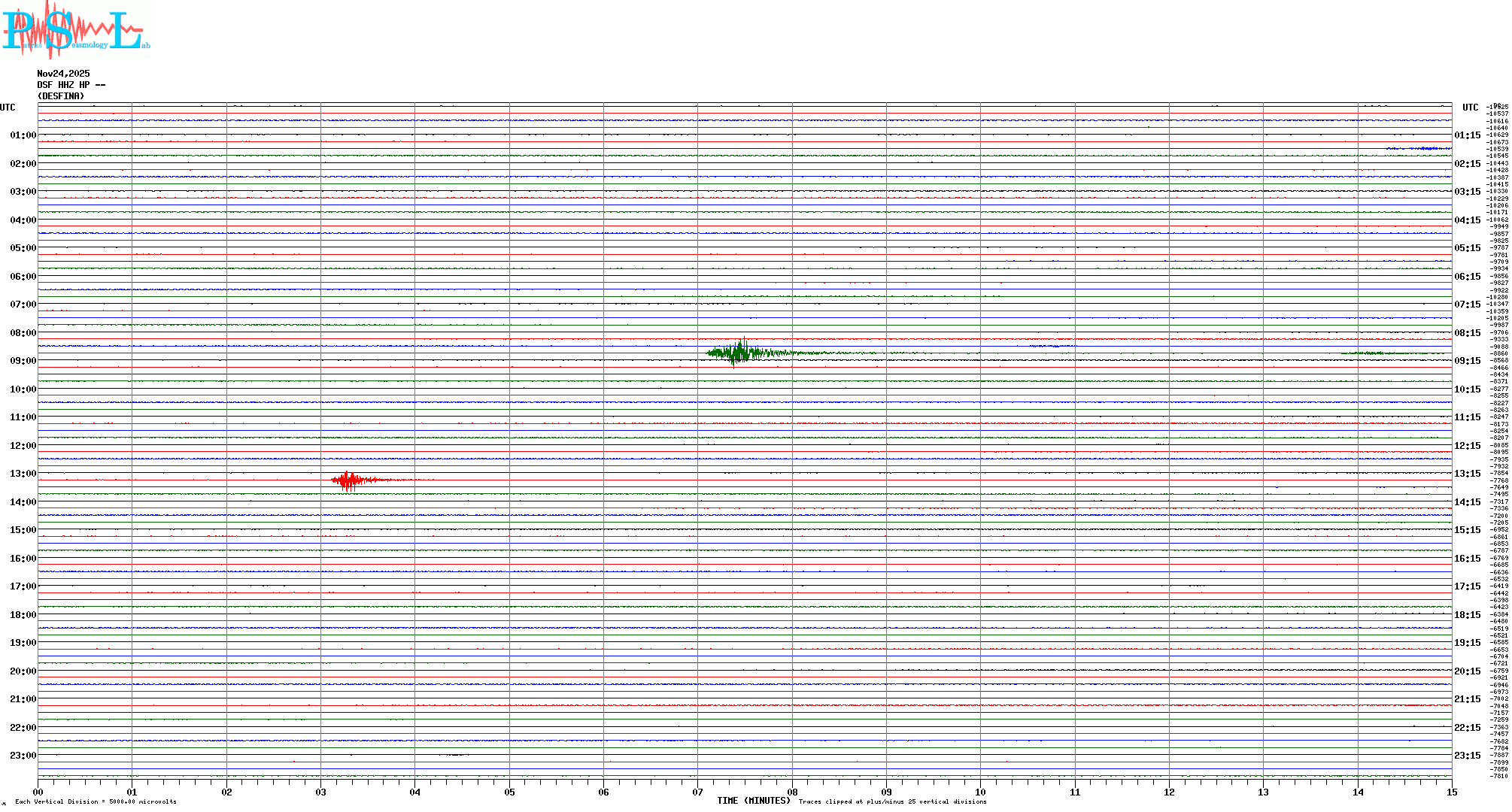Viewport: 1512px width, 812px height.
Task: Click minute marker 07 on bottom axis
Action: pyautogui.click(x=698, y=792)
